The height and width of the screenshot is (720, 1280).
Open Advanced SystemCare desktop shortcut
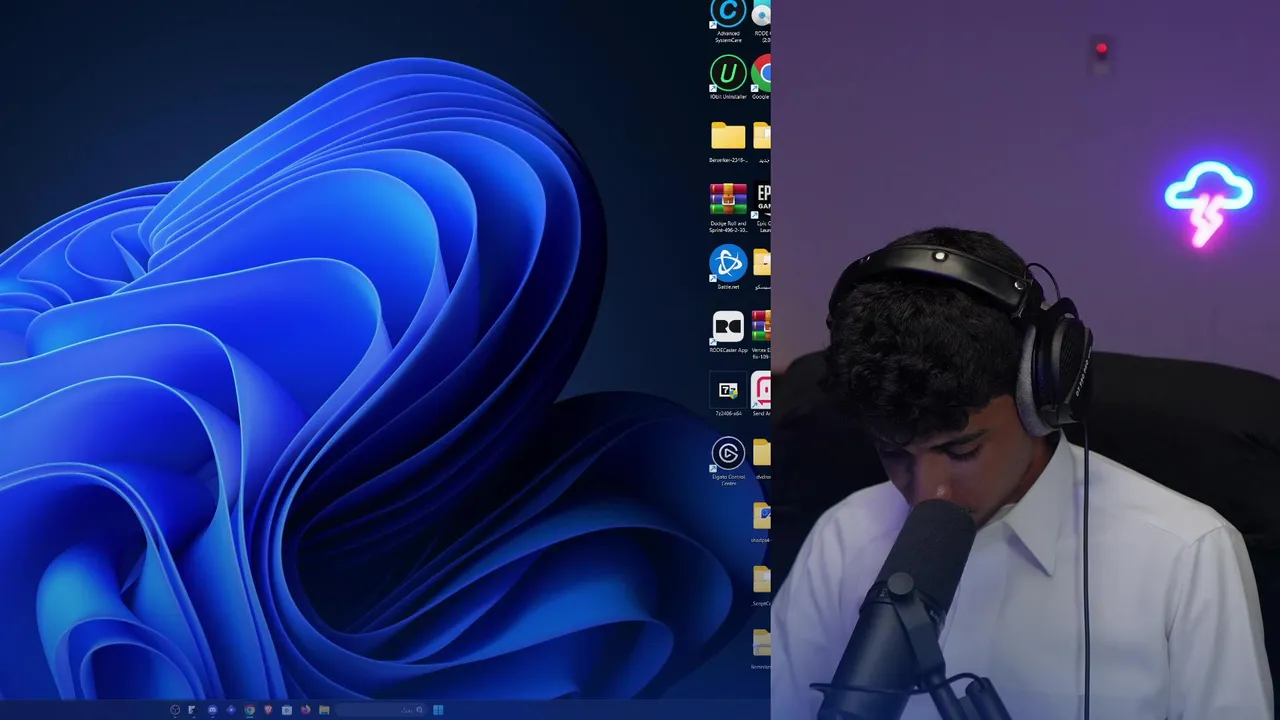click(x=728, y=20)
